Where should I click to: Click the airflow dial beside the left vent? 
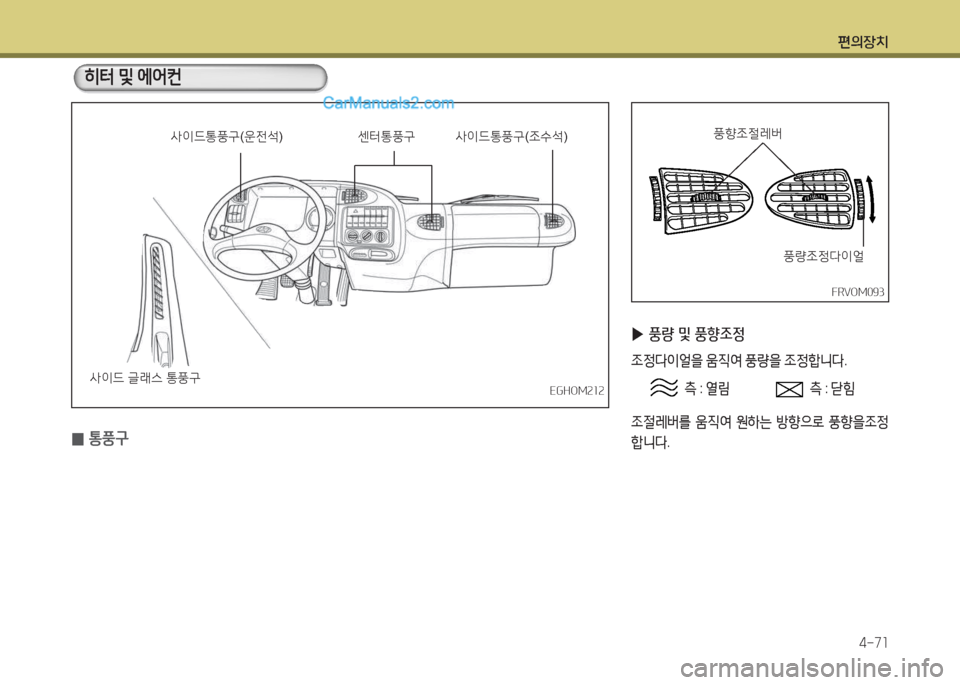tap(654, 198)
